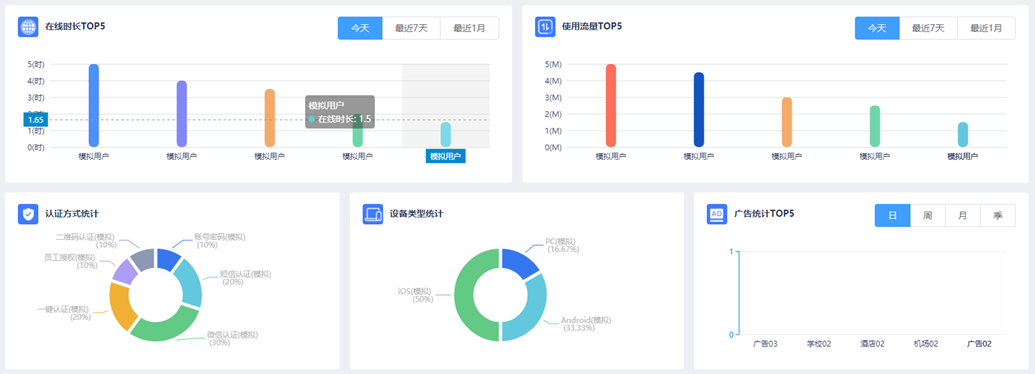Click the red bar in 使用流量TOP5 chart

click(611, 106)
